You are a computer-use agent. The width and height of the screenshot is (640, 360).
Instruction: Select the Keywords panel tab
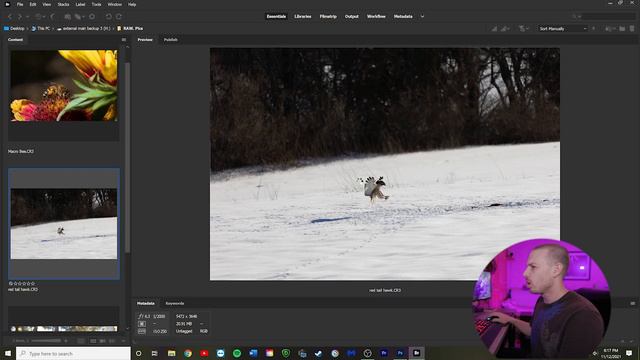click(x=175, y=303)
